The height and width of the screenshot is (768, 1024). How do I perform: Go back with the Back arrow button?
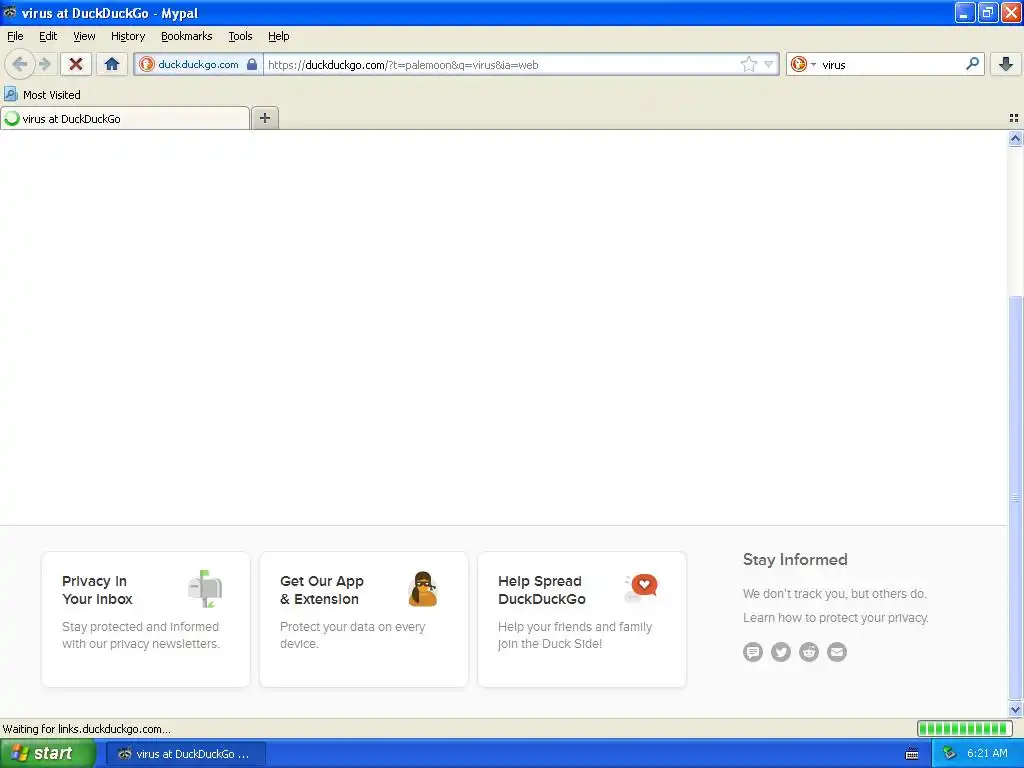[x=19, y=64]
